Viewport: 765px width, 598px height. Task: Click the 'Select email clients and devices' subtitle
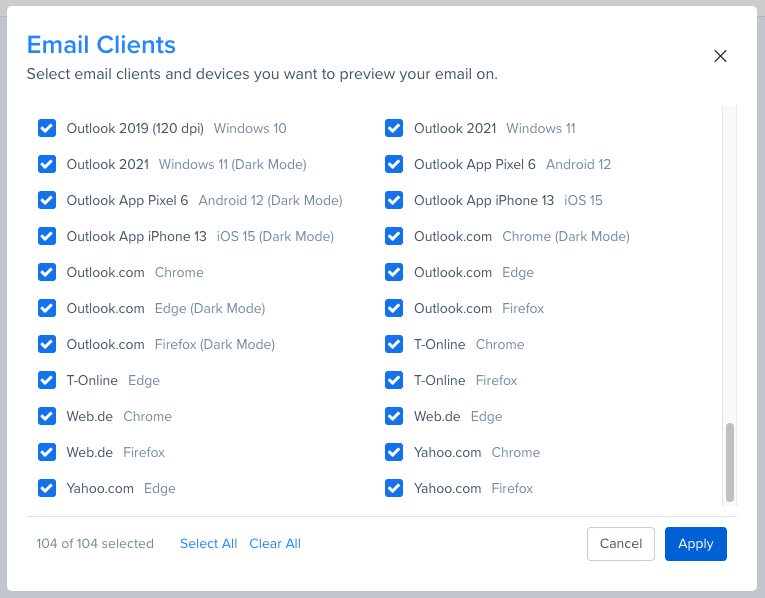[262, 74]
